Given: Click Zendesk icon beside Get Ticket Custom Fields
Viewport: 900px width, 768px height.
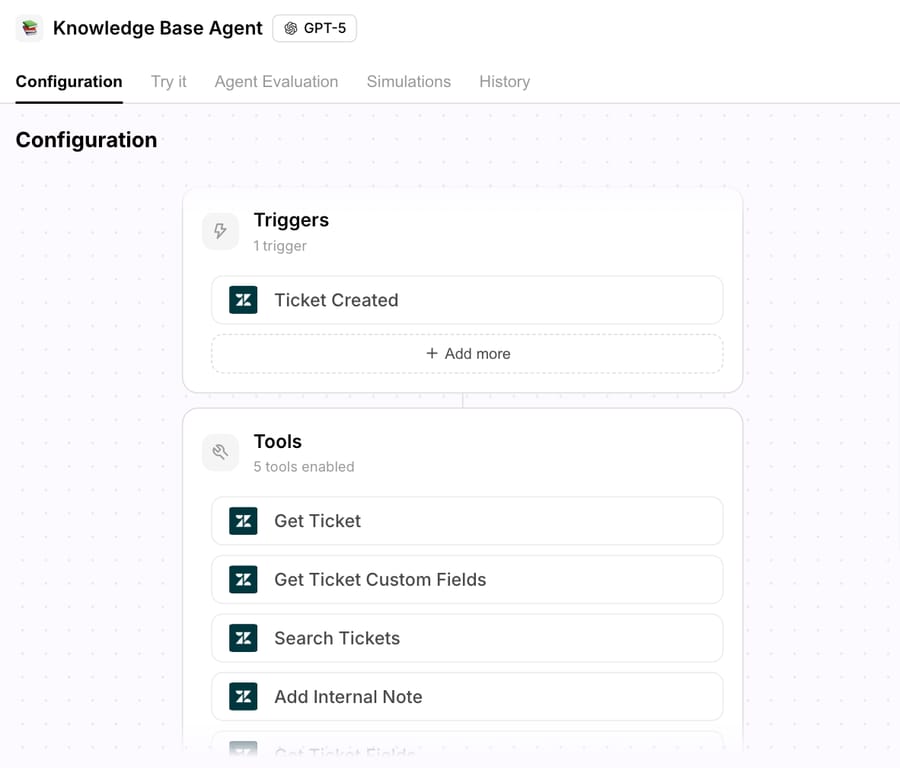Looking at the screenshot, I should [243, 580].
